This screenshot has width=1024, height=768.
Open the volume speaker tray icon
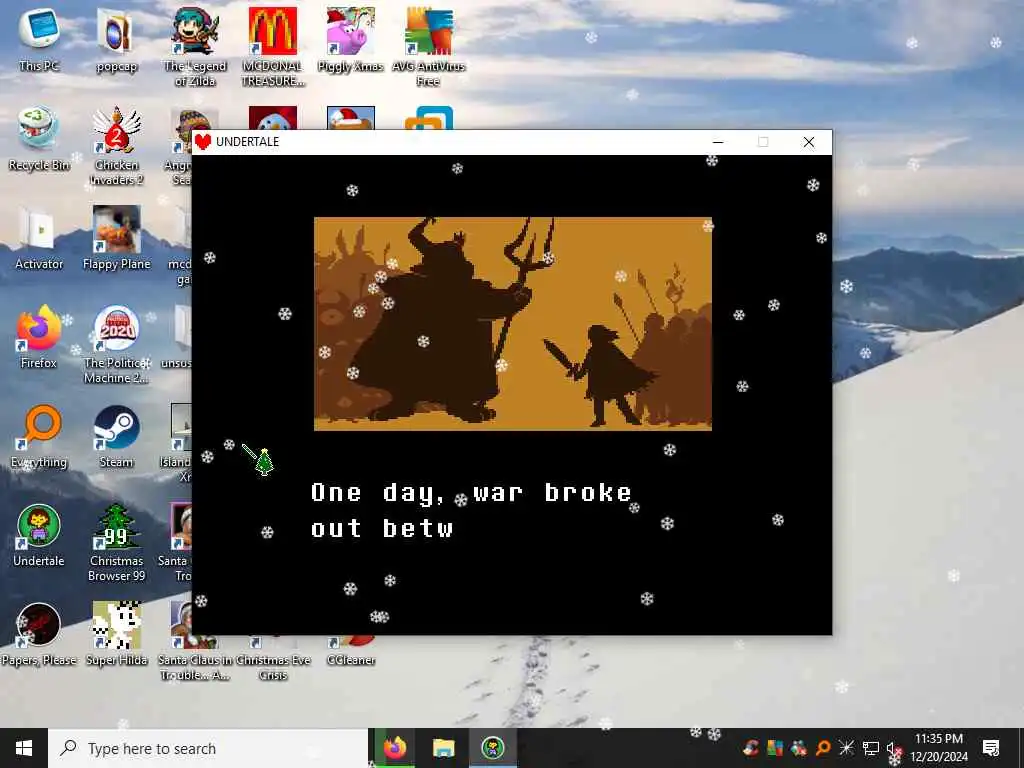893,750
